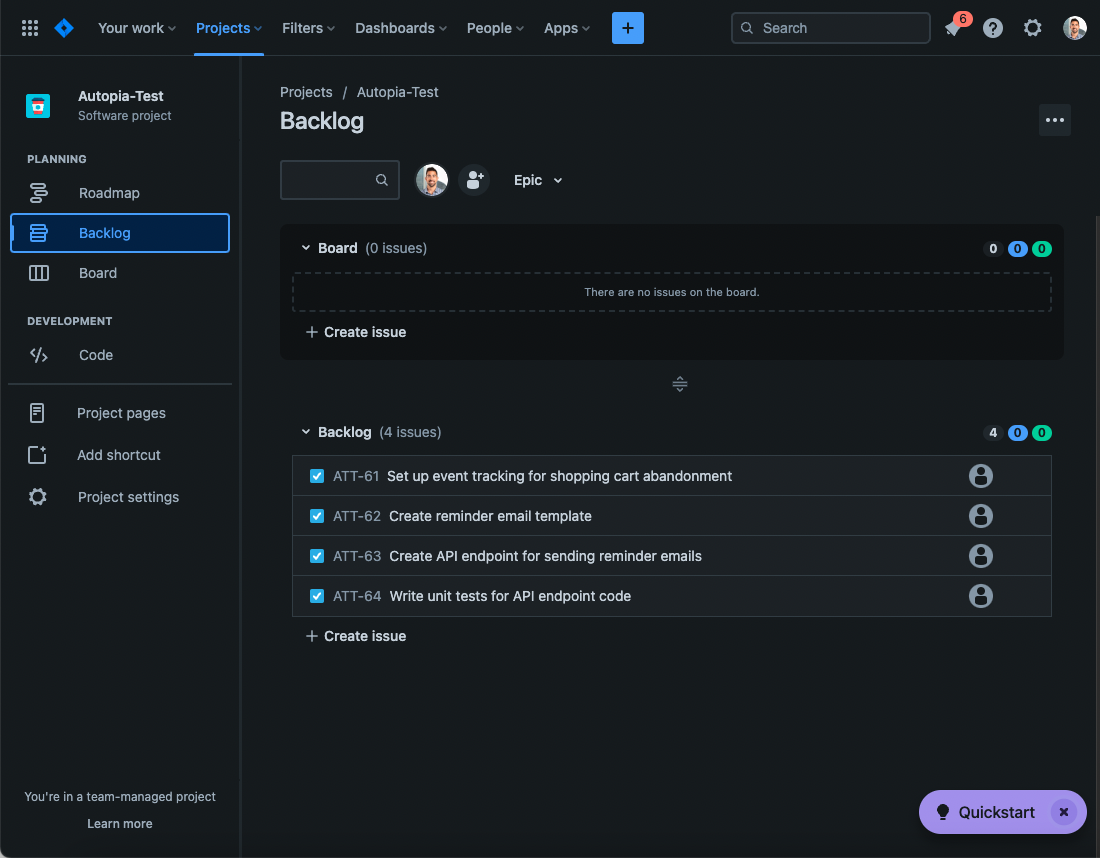This screenshot has width=1100, height=858.
Task: Open notifications bell with 6 badge
Action: [x=953, y=28]
